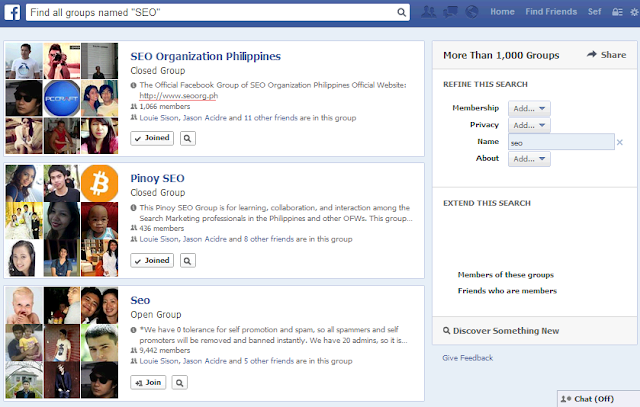This screenshot has width=640, height=407.
Task: Click "Louie Sison, Jason Acidre and 5 other friends"
Action: [x=216, y=361]
